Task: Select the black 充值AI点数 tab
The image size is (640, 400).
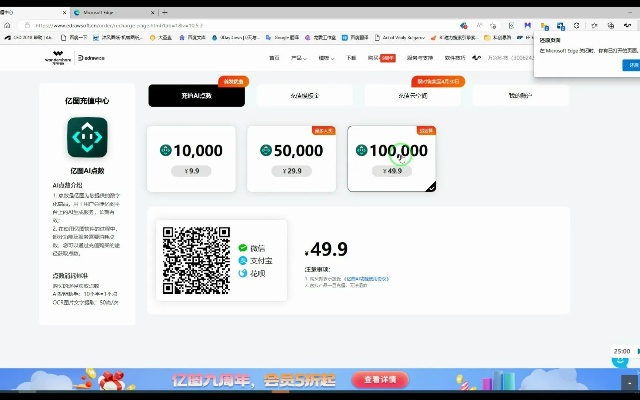Action: coord(197,96)
